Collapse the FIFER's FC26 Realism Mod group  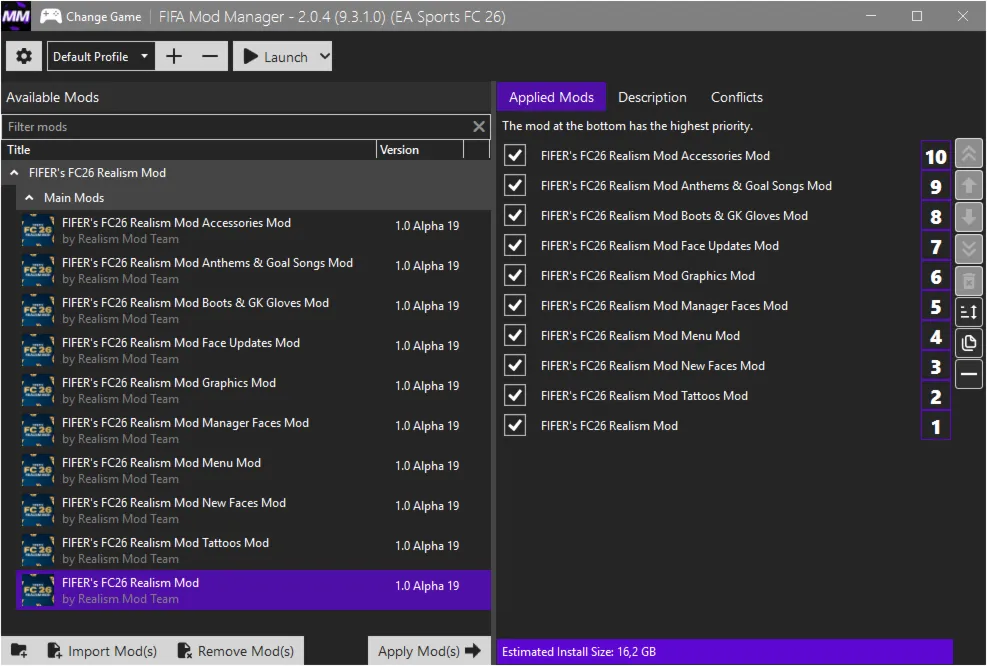click(14, 172)
